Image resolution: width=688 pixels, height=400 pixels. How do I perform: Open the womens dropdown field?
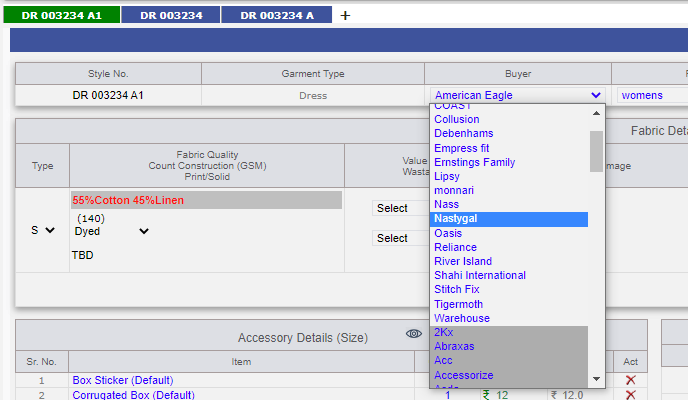tap(652, 95)
